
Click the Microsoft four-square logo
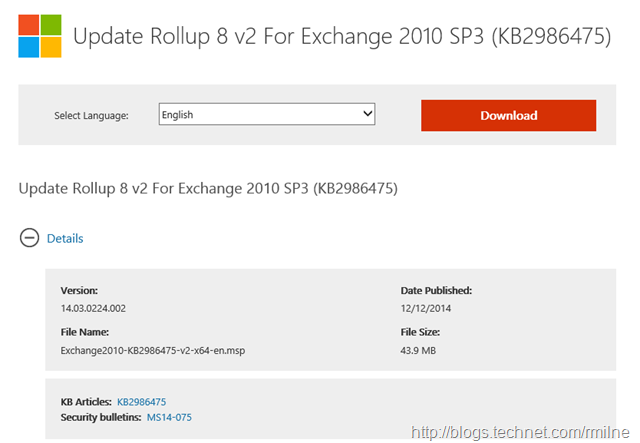tap(40, 36)
